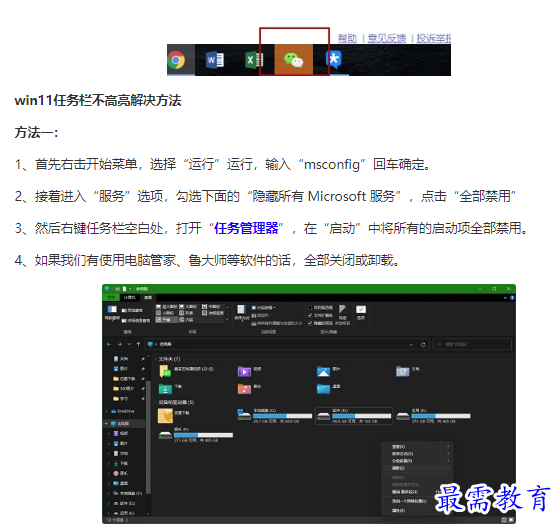Click Explorer's forward navigation arrow
This screenshot has width=559, height=530.
120,344
